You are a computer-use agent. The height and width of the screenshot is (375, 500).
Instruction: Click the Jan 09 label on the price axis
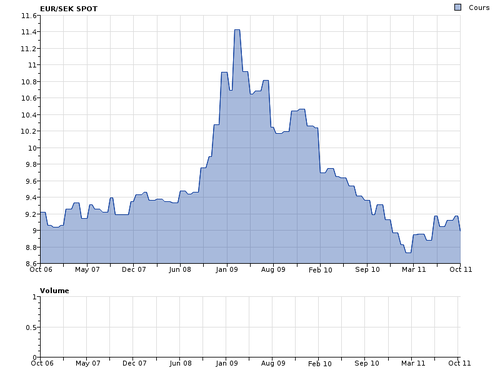click(x=227, y=269)
